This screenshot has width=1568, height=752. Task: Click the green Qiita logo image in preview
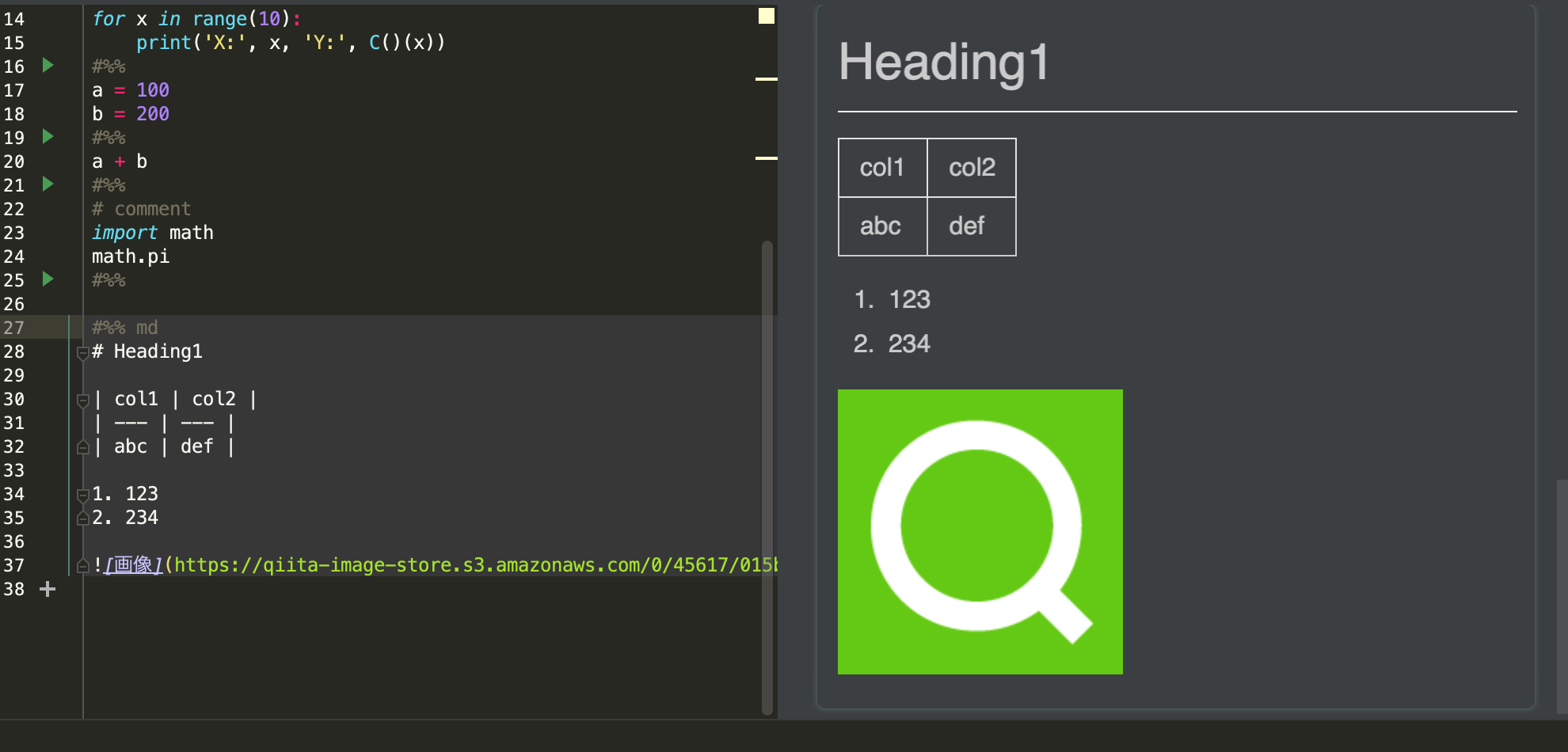pyautogui.click(x=980, y=532)
